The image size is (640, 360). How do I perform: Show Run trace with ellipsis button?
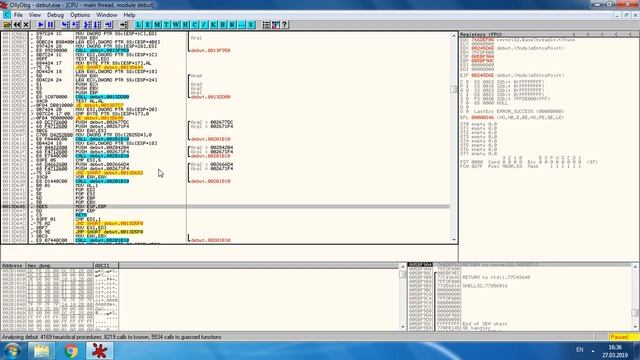[x=242, y=25]
